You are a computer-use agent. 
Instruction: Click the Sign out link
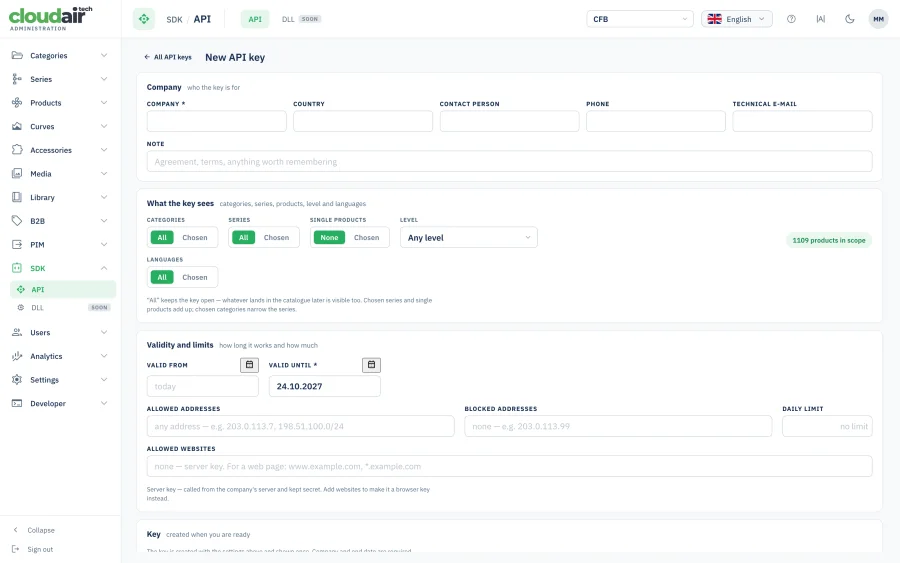[40, 549]
